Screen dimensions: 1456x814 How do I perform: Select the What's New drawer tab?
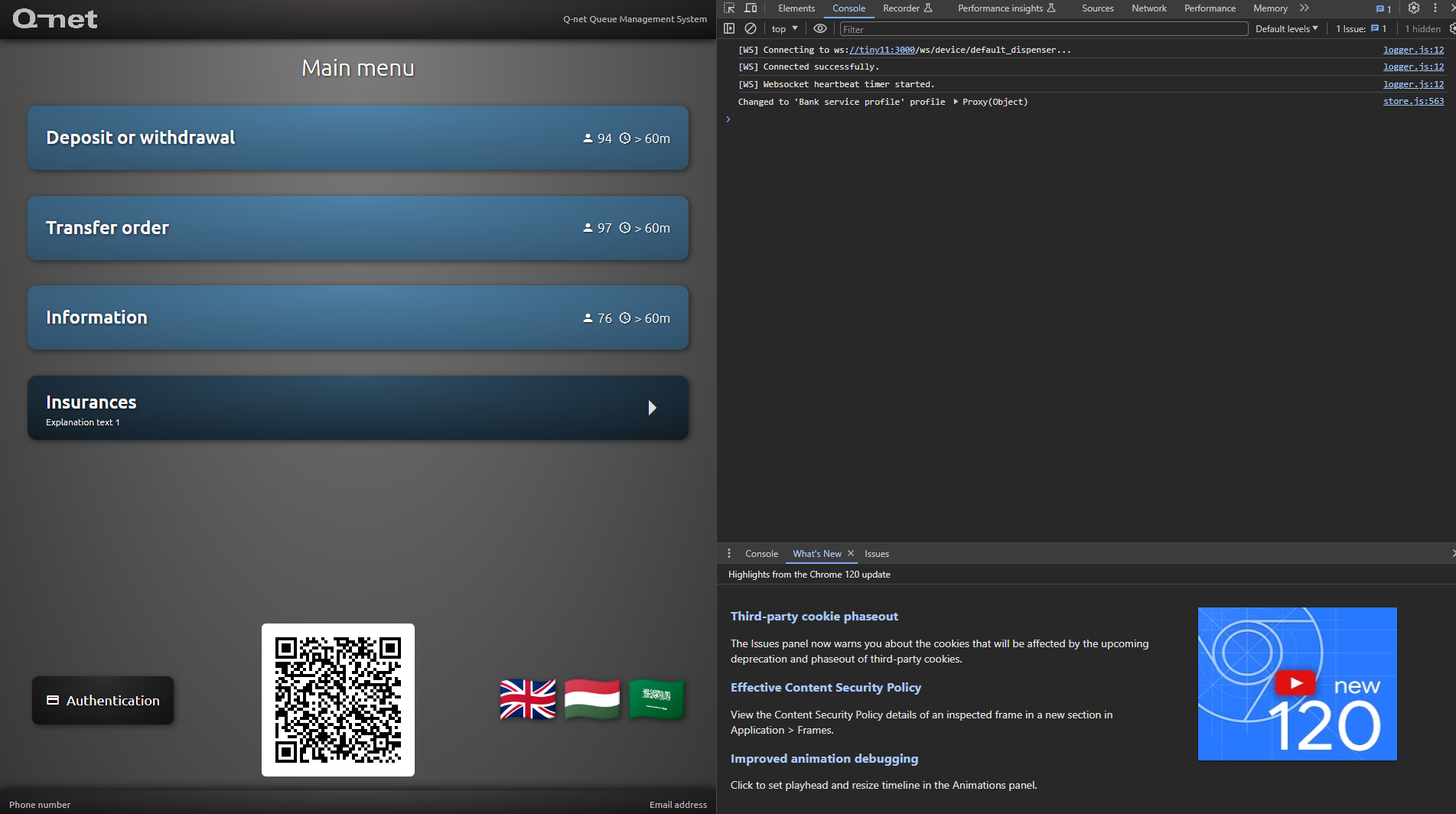(816, 554)
